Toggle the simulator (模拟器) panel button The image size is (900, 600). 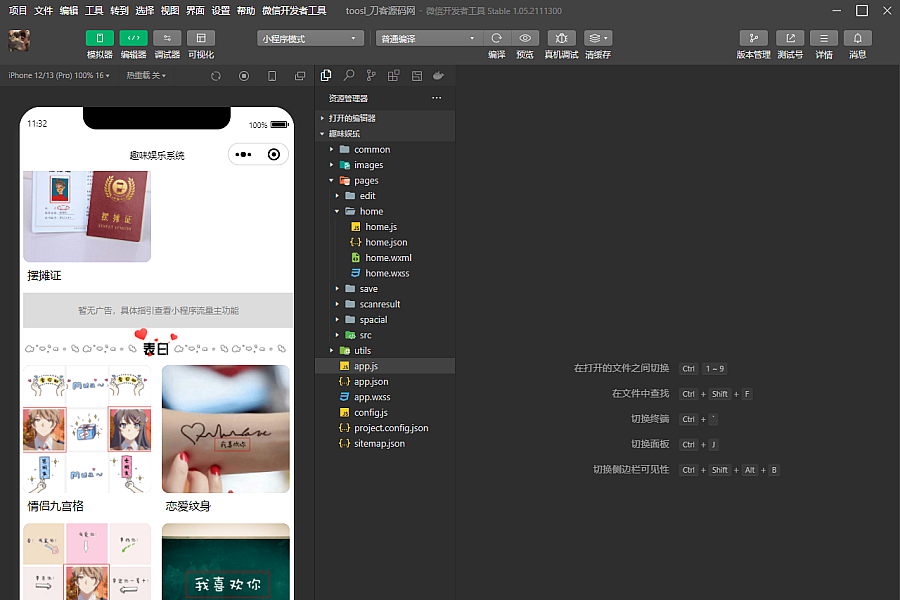(x=100, y=38)
